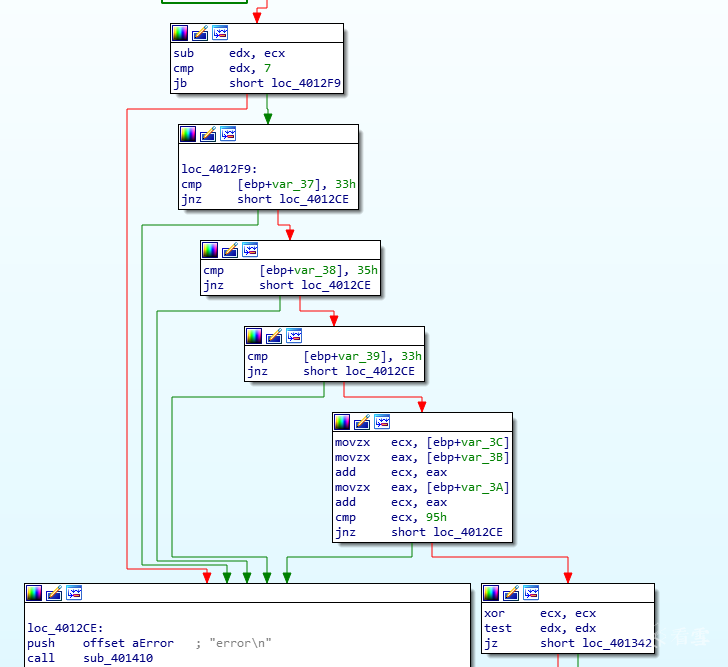Select the 'test edx, edx' instruction
728x667 pixels.
pyautogui.click(x=540, y=628)
